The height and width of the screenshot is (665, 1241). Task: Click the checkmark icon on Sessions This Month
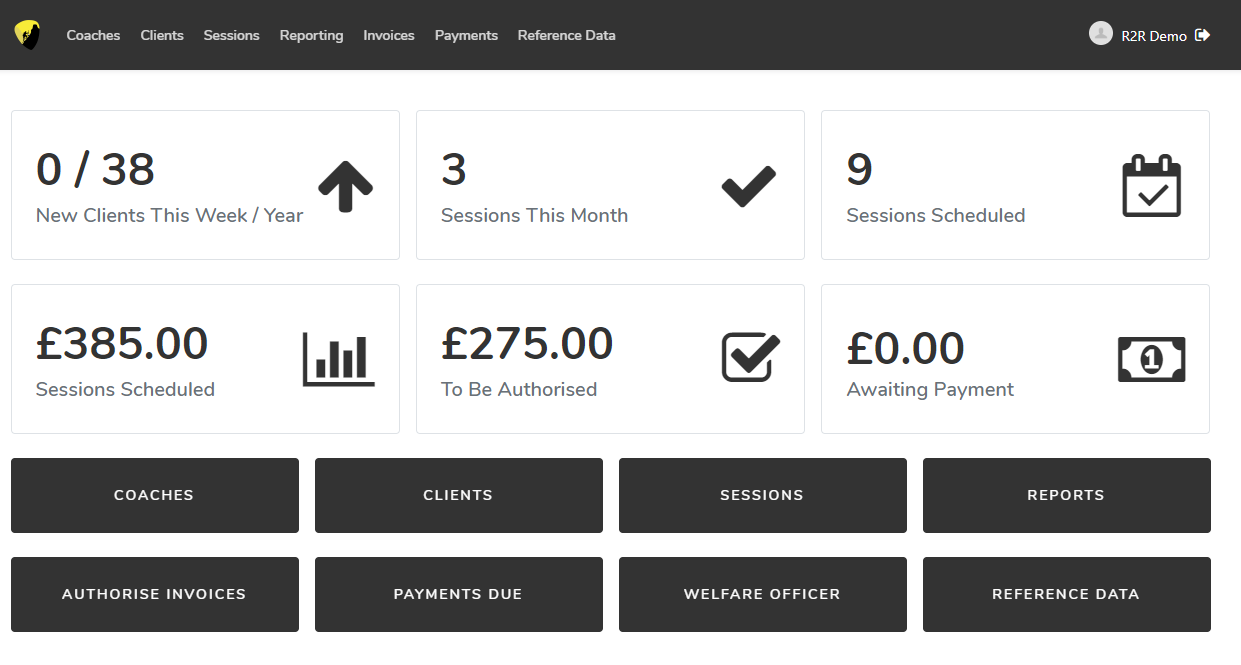tap(749, 186)
